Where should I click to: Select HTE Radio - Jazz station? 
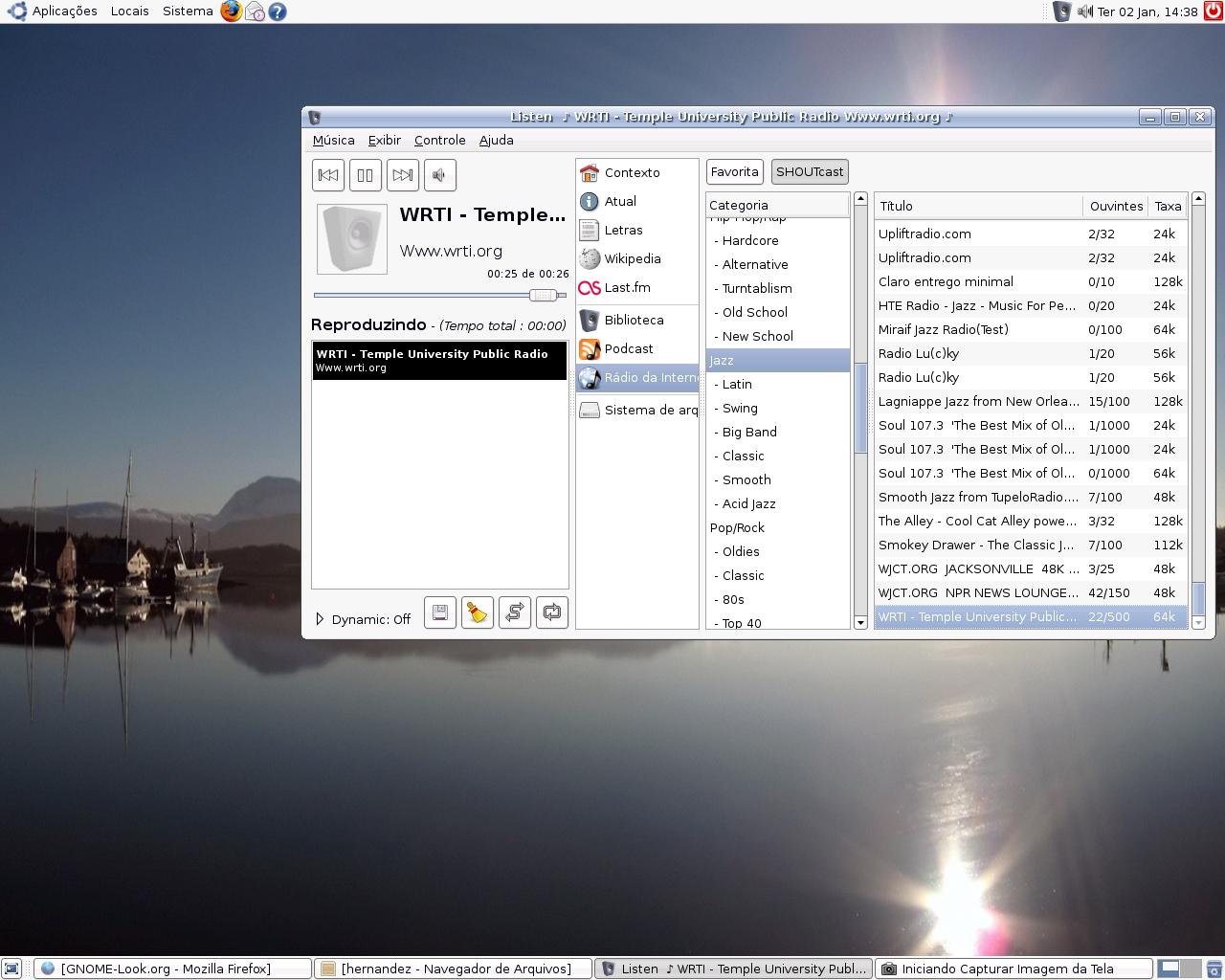1031,305
